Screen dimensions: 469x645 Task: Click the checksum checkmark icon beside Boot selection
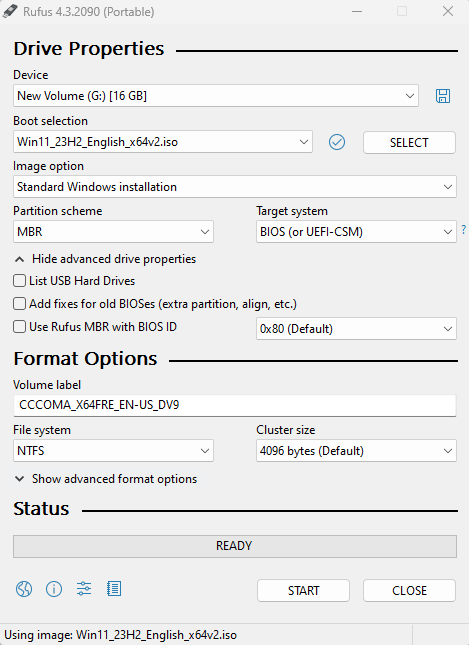pos(337,142)
